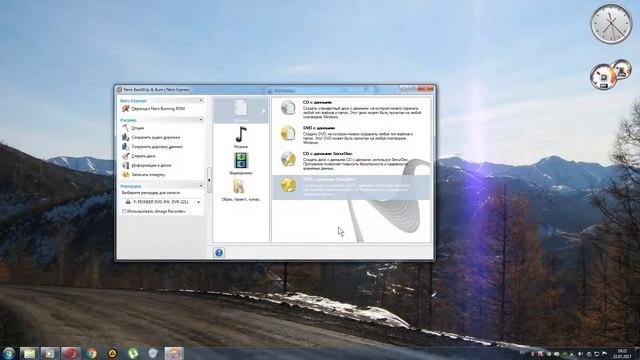The image size is (640, 360).
Task: Click the erase disc icon
Action: [x=126, y=156]
